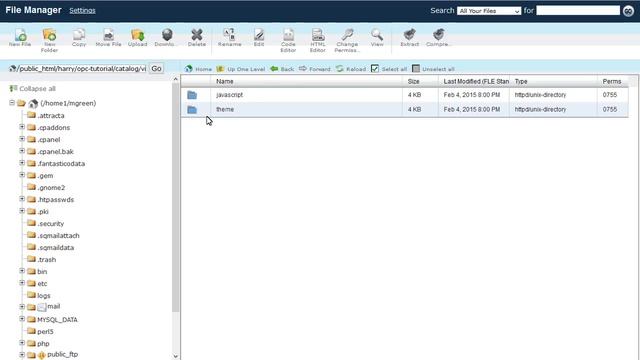Click the folder path input field
Viewport: 640px width, 360px height.
[x=81, y=69]
